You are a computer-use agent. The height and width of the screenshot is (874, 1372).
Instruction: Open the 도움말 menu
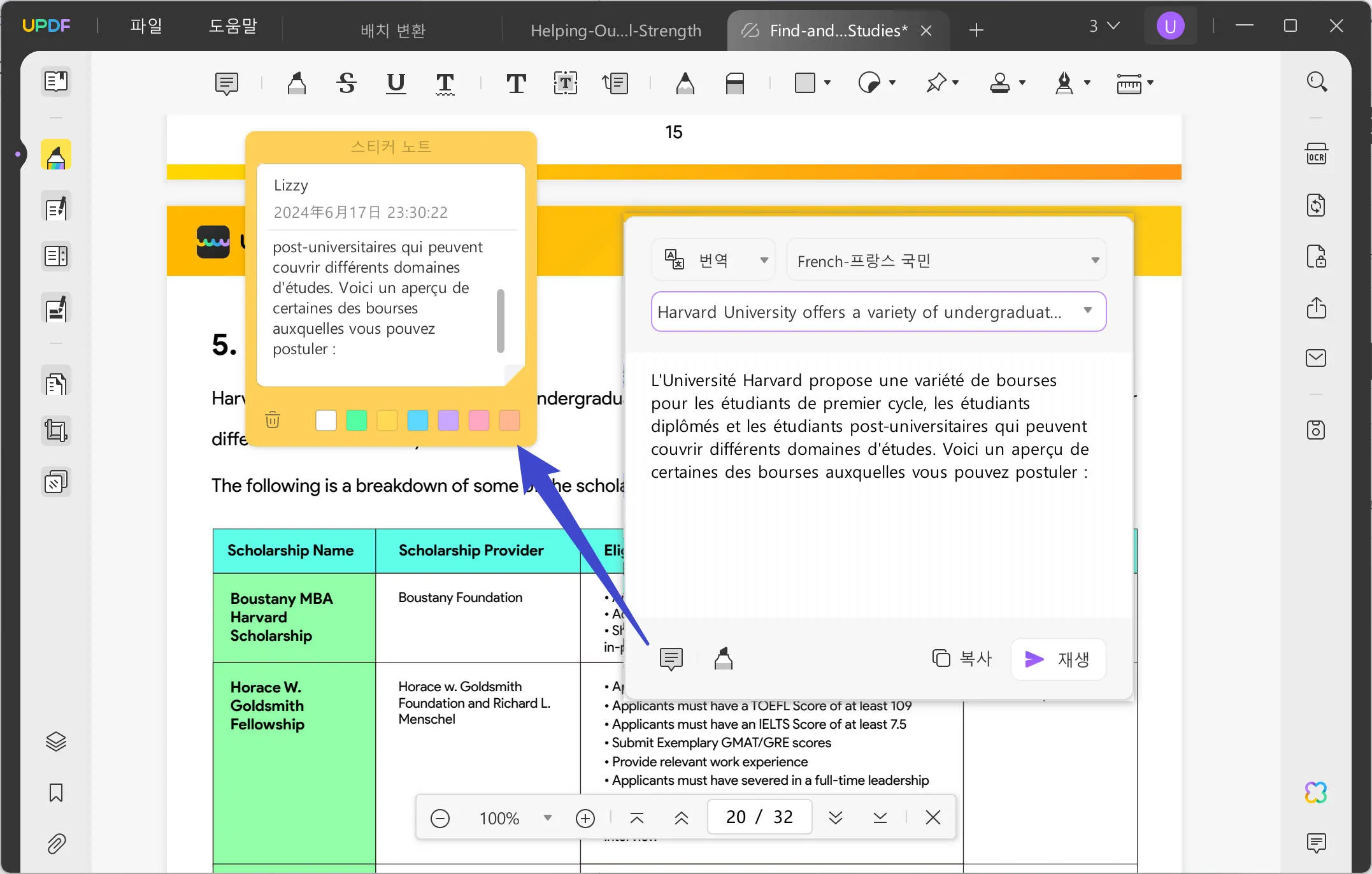pos(233,26)
